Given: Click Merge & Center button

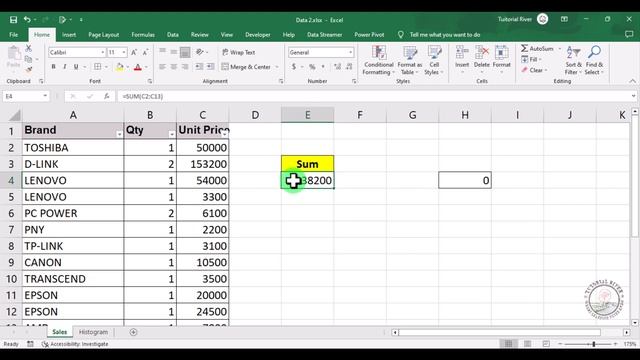Looking at the screenshot, I should coord(246,67).
